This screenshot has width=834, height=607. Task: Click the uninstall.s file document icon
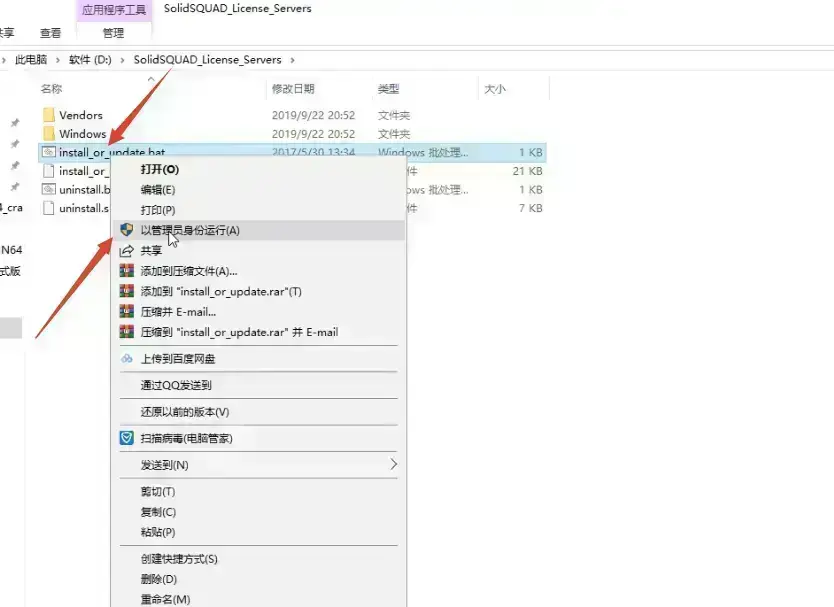(48, 208)
